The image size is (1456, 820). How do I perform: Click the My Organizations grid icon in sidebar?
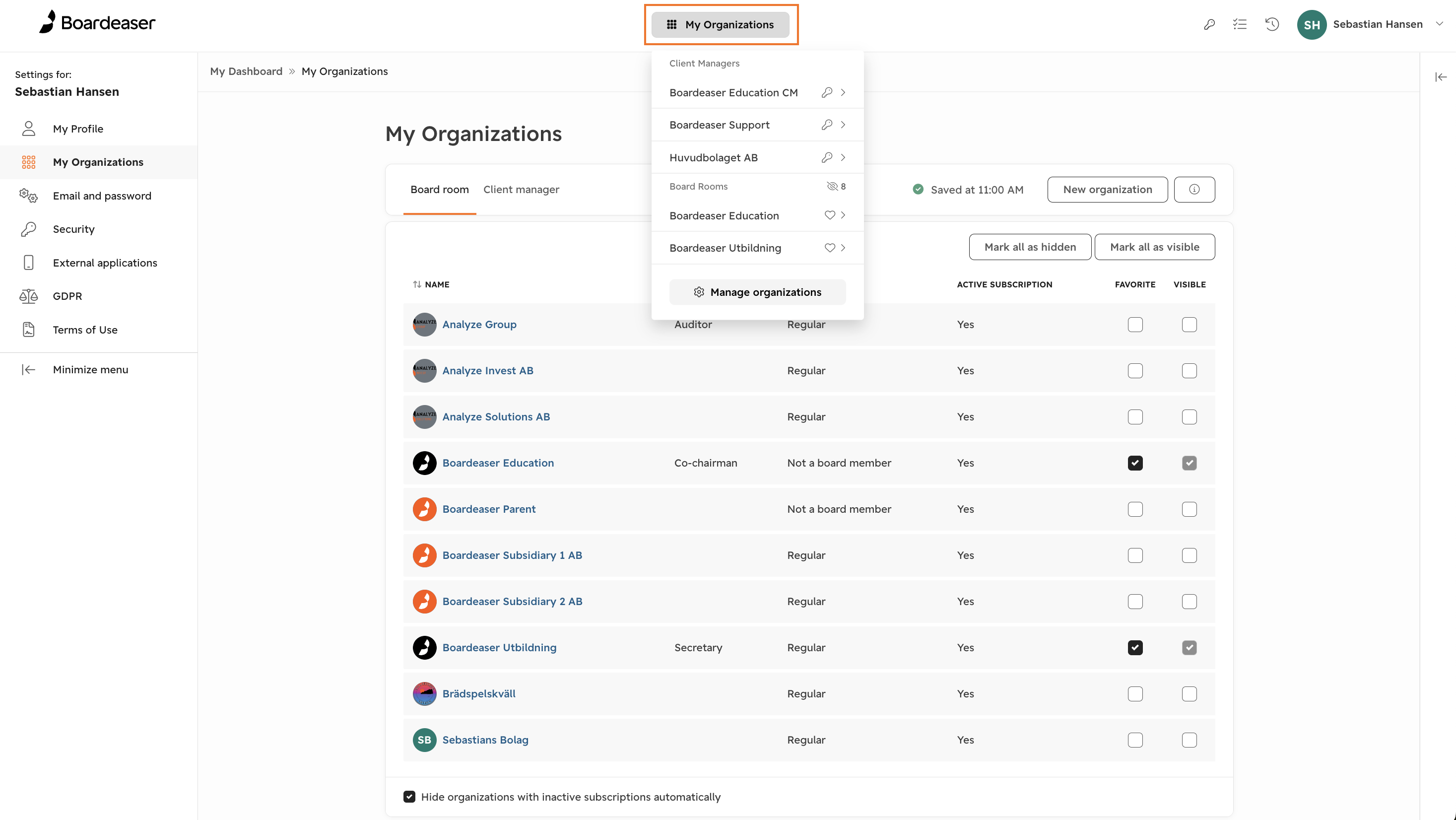click(x=28, y=162)
